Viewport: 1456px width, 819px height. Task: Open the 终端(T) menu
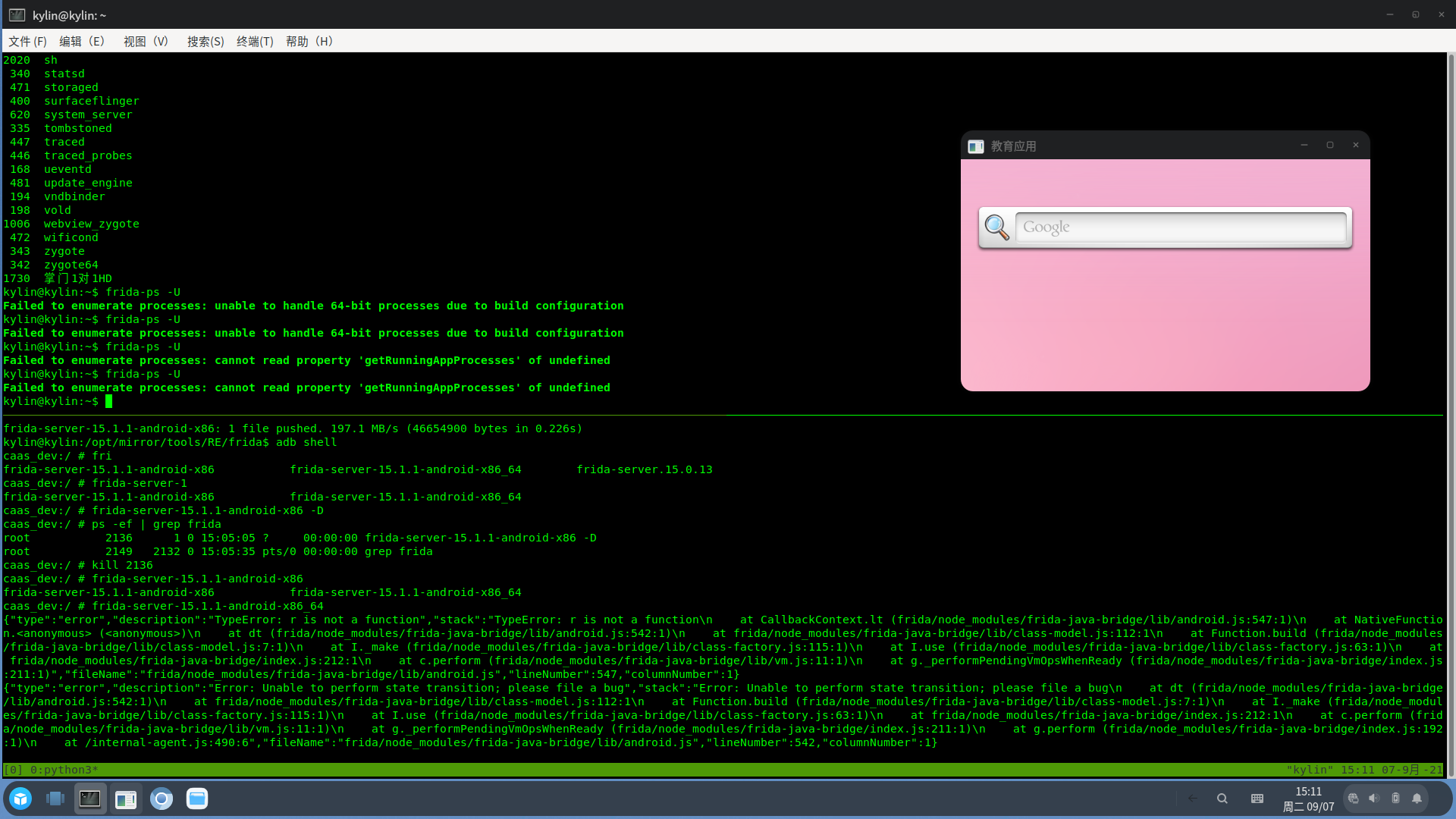(x=255, y=41)
